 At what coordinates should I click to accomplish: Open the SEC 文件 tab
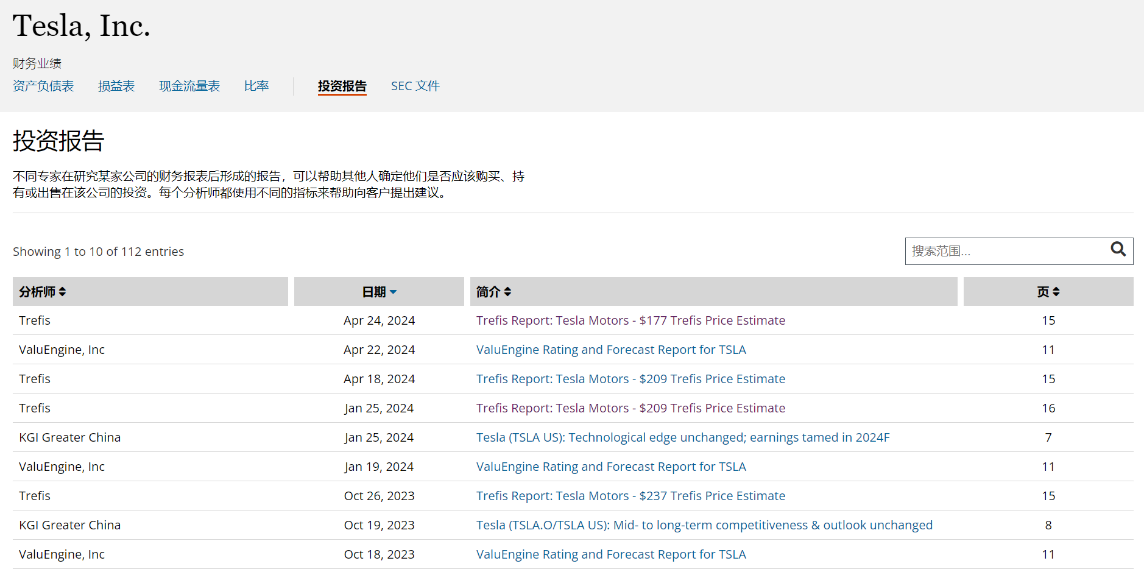tap(415, 86)
